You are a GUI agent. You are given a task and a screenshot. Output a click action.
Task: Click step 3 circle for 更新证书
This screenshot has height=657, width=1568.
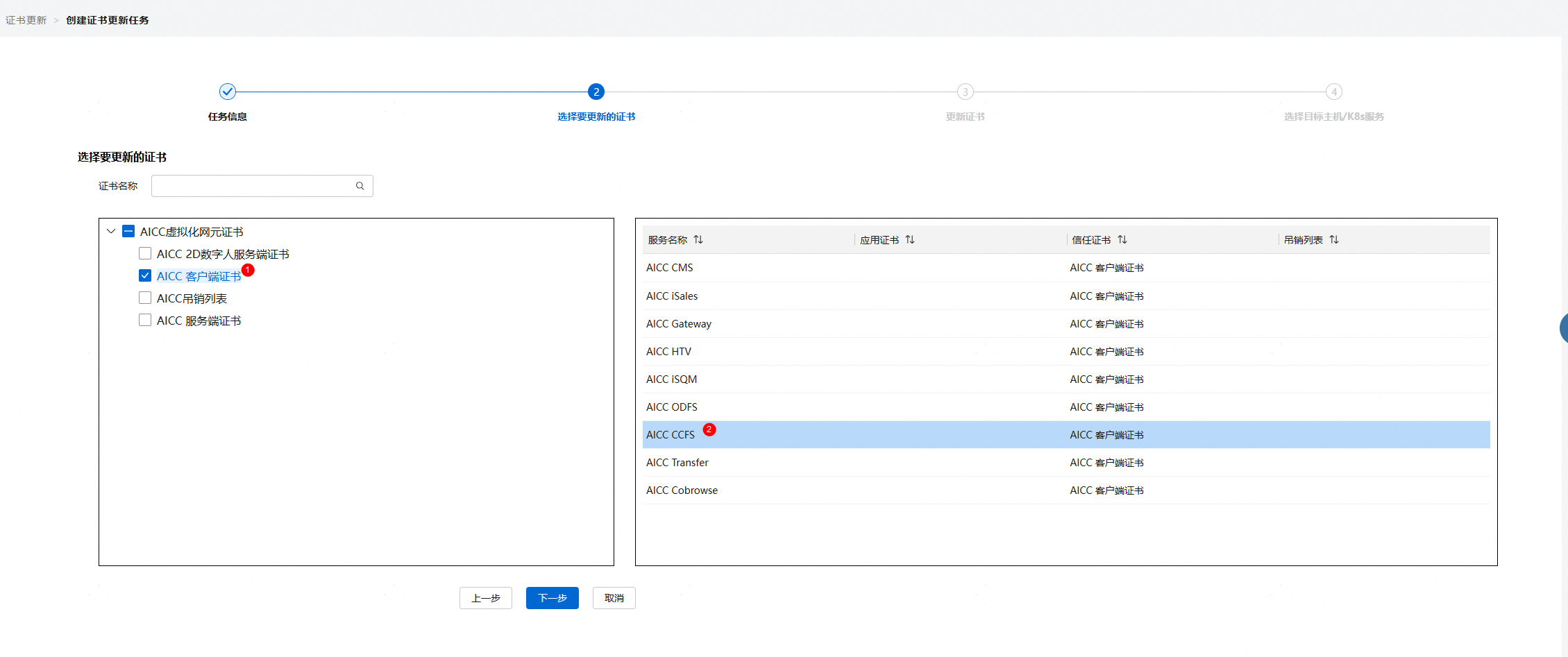[965, 92]
